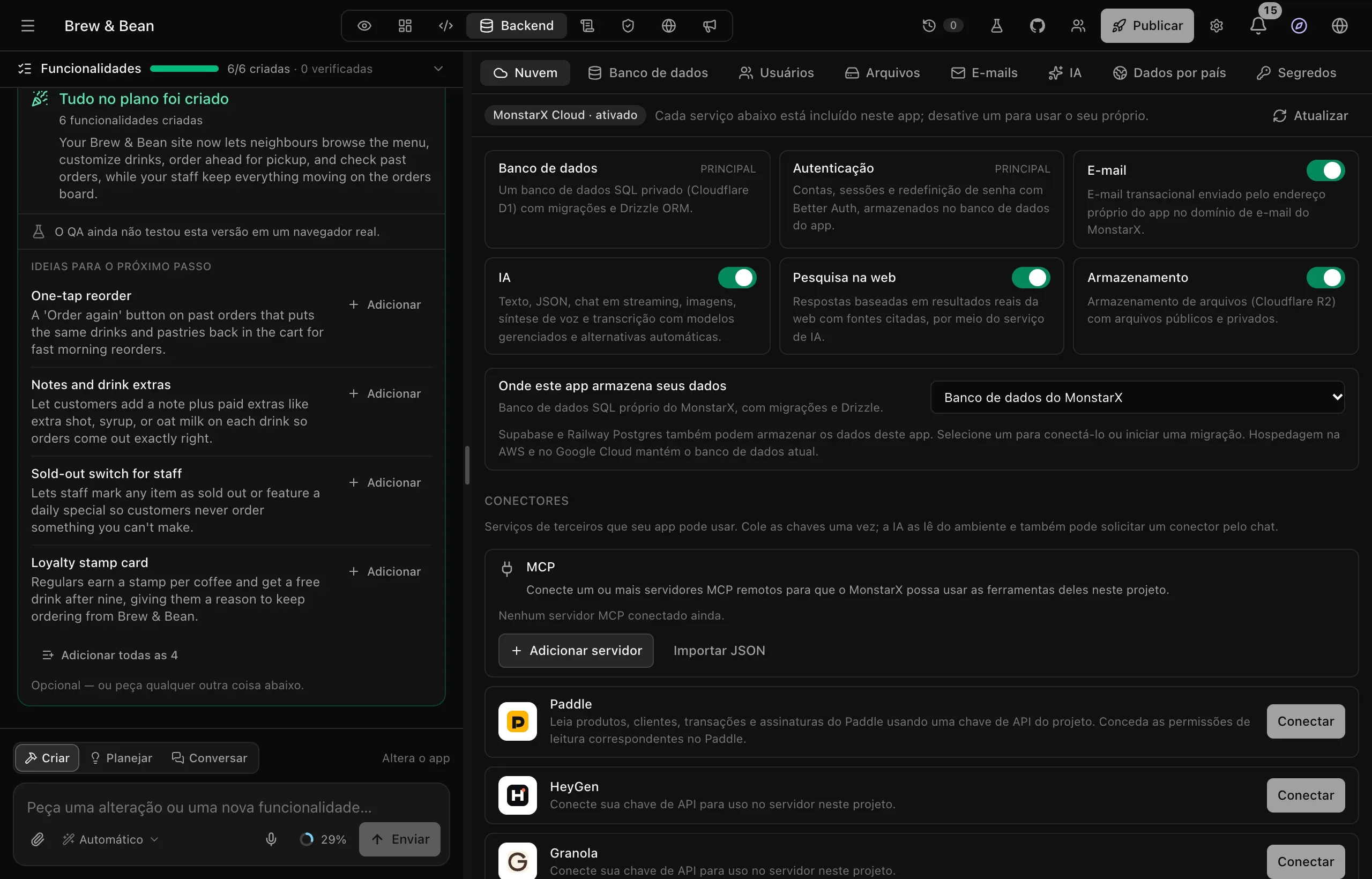This screenshot has width=1372, height=879.
Task: Connect the HeyGen connector
Action: pos(1305,794)
